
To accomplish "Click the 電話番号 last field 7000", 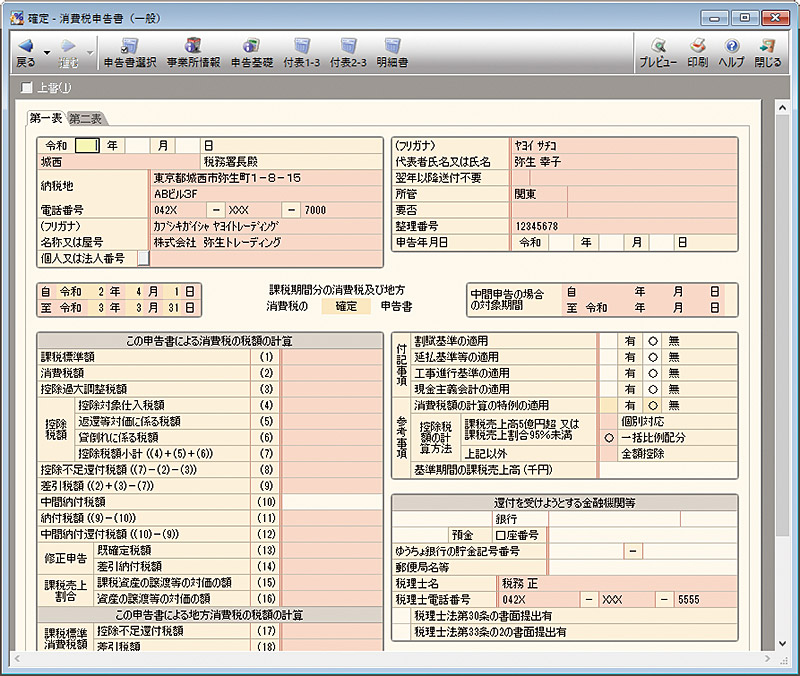I will click(341, 210).
